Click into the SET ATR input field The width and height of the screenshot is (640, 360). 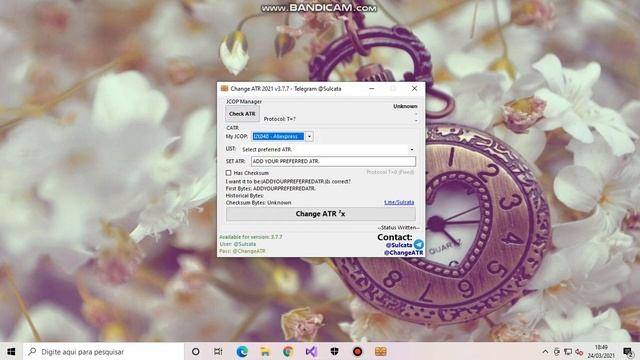[x=333, y=161]
